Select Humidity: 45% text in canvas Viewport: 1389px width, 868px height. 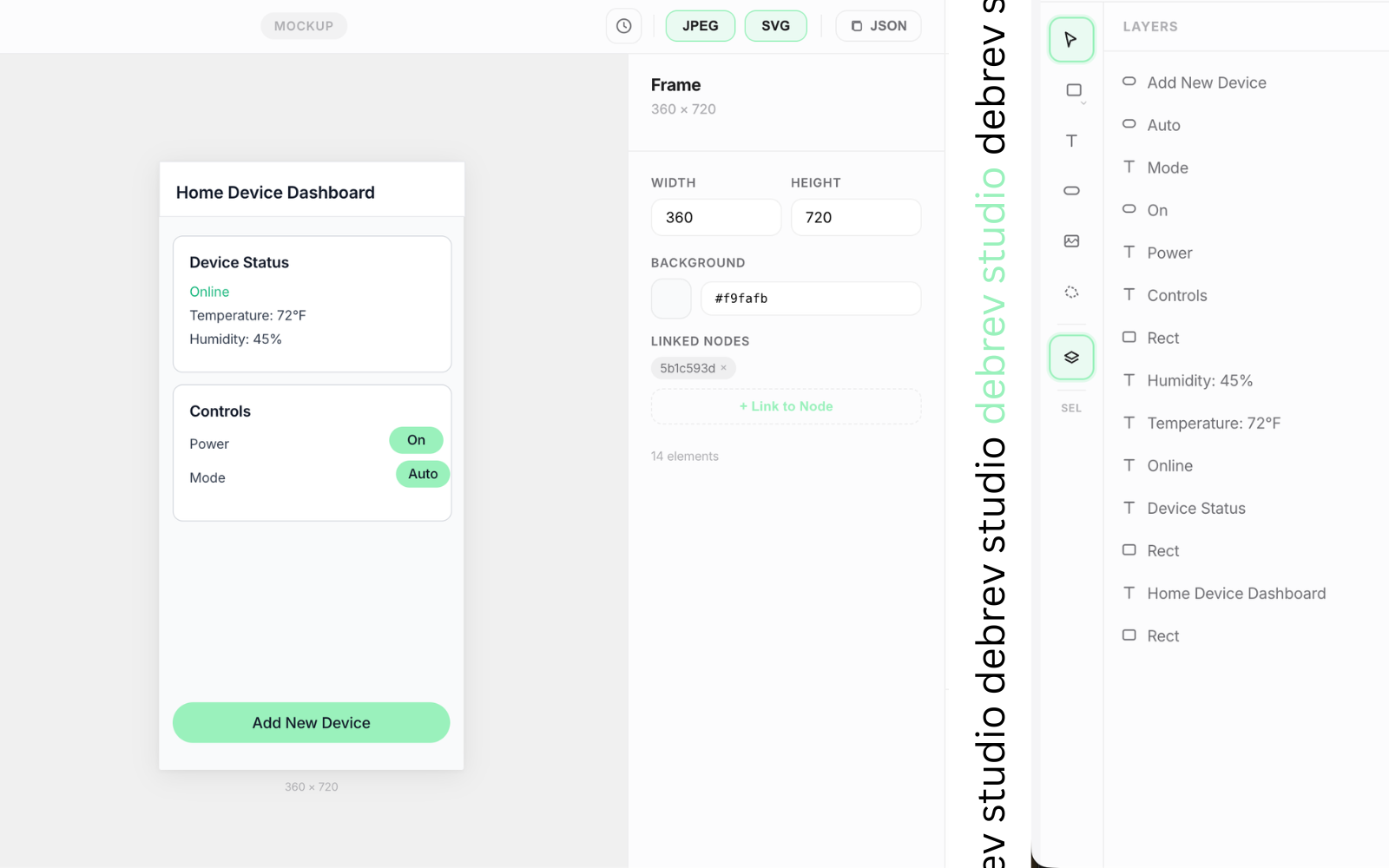click(235, 339)
